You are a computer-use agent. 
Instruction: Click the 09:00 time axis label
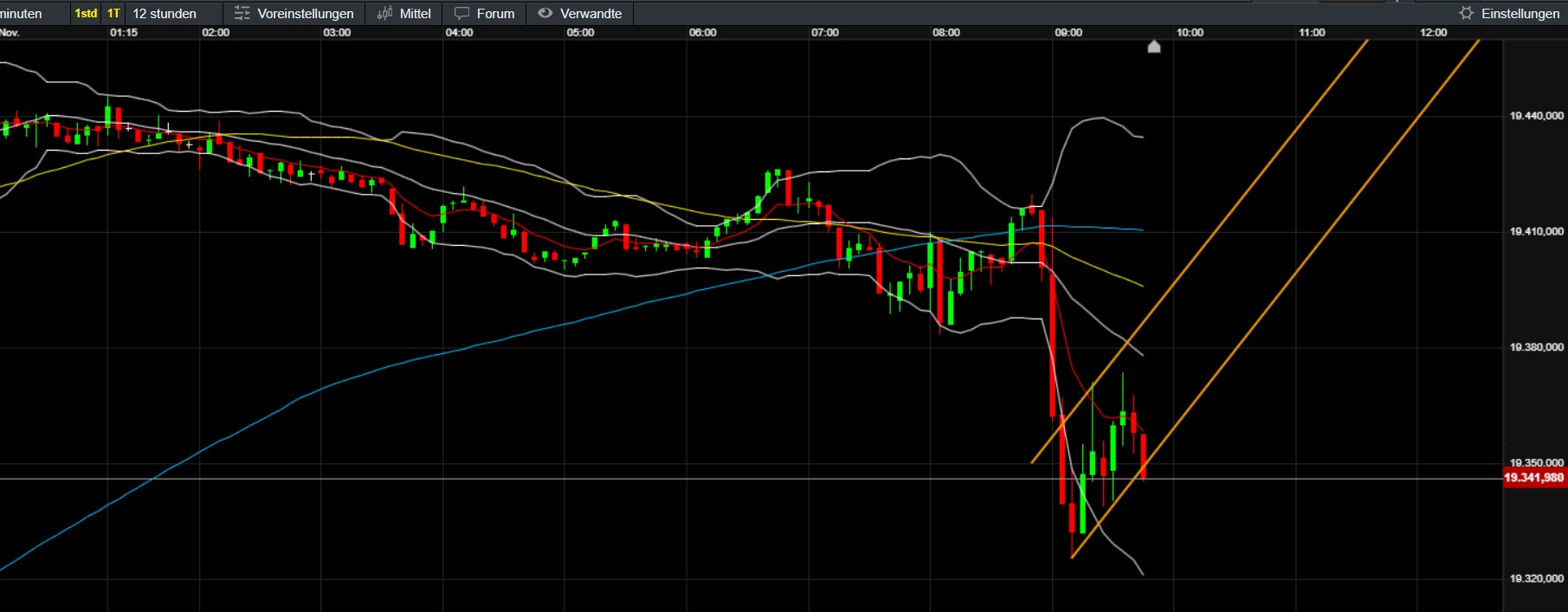pos(1068,33)
